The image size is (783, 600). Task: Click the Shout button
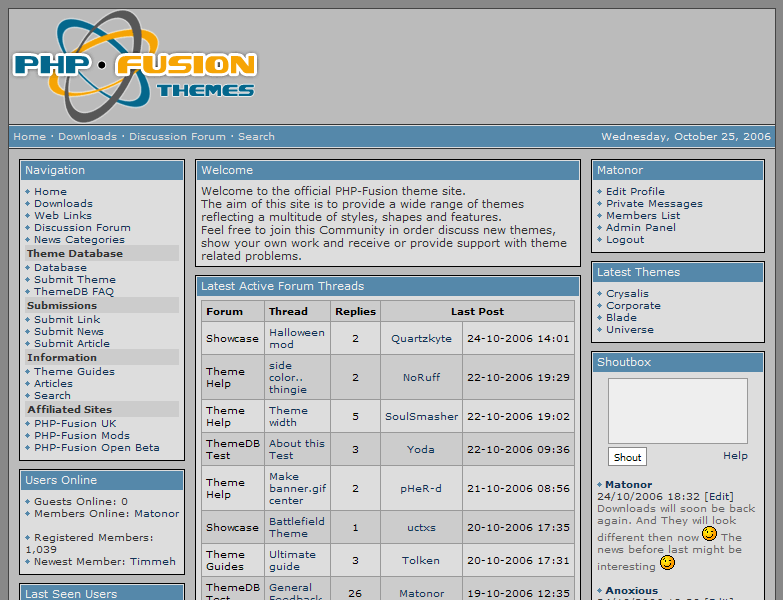[627, 457]
